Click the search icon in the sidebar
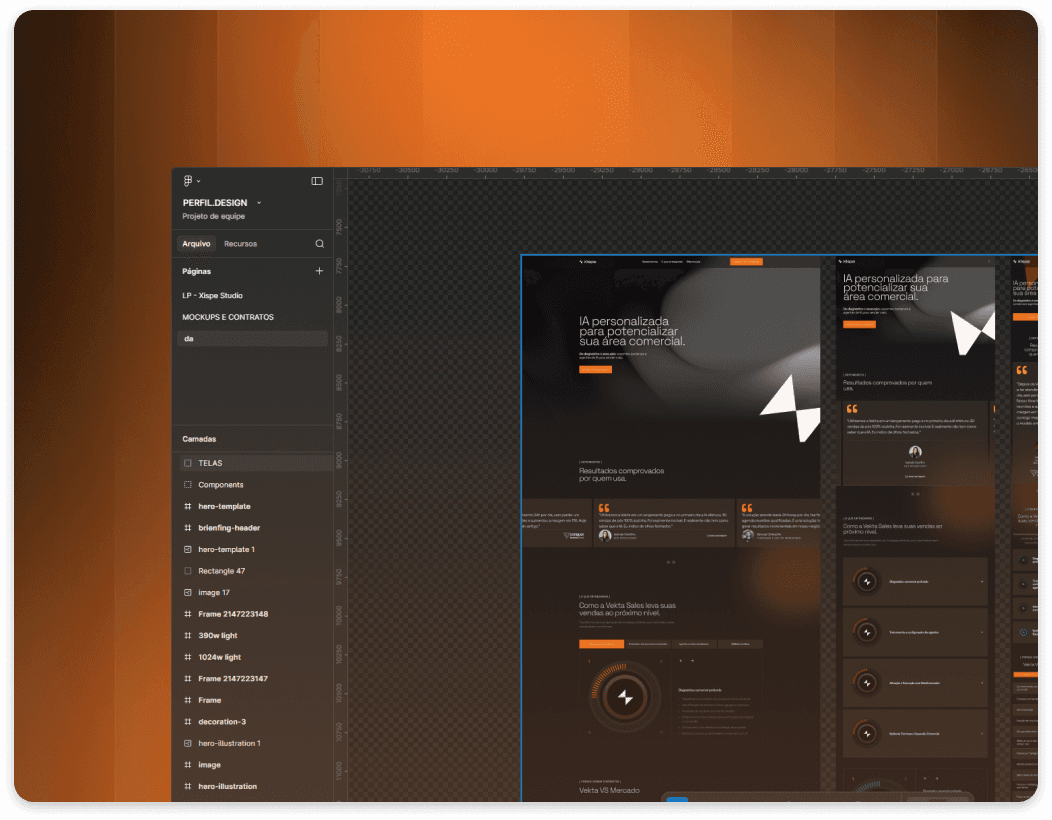This screenshot has height=820, width=1052. pos(319,243)
